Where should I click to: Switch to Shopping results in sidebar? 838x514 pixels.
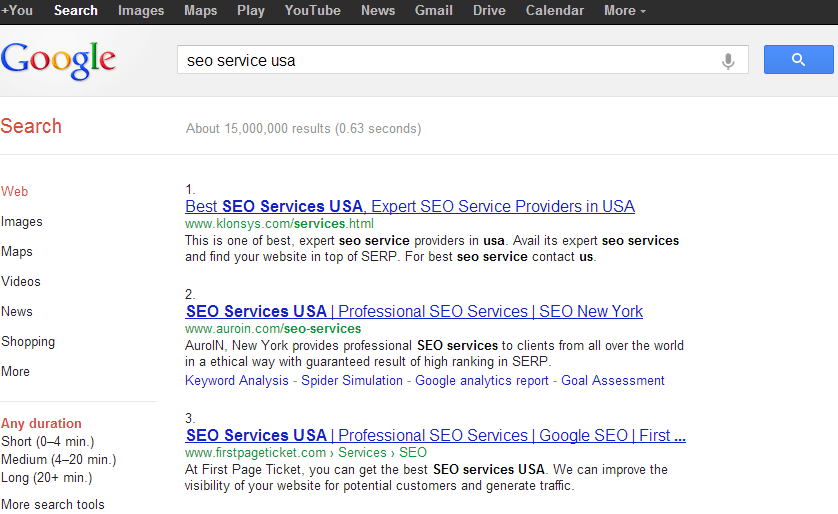[x=28, y=341]
